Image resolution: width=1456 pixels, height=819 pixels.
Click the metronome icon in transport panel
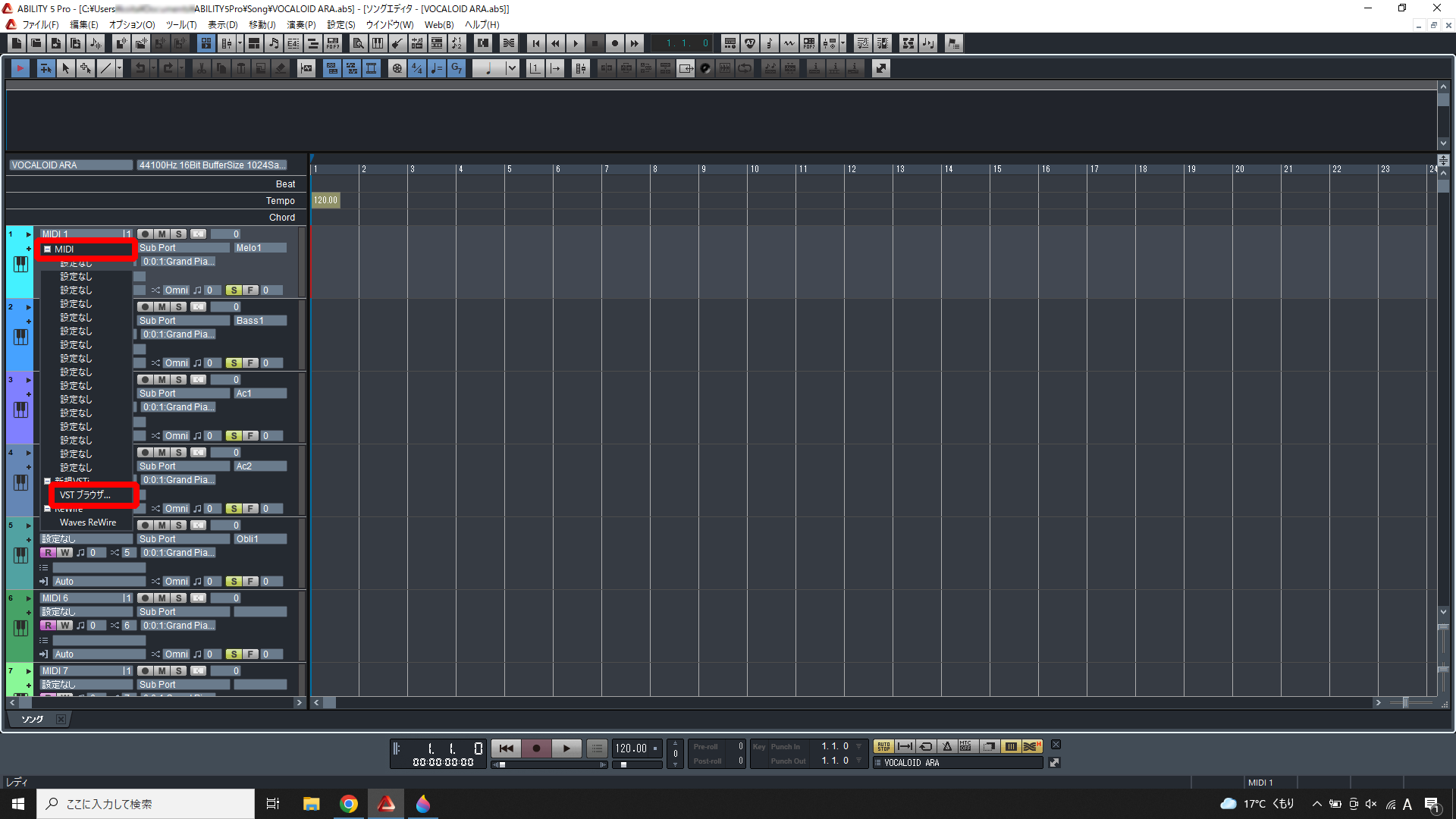coord(946,746)
